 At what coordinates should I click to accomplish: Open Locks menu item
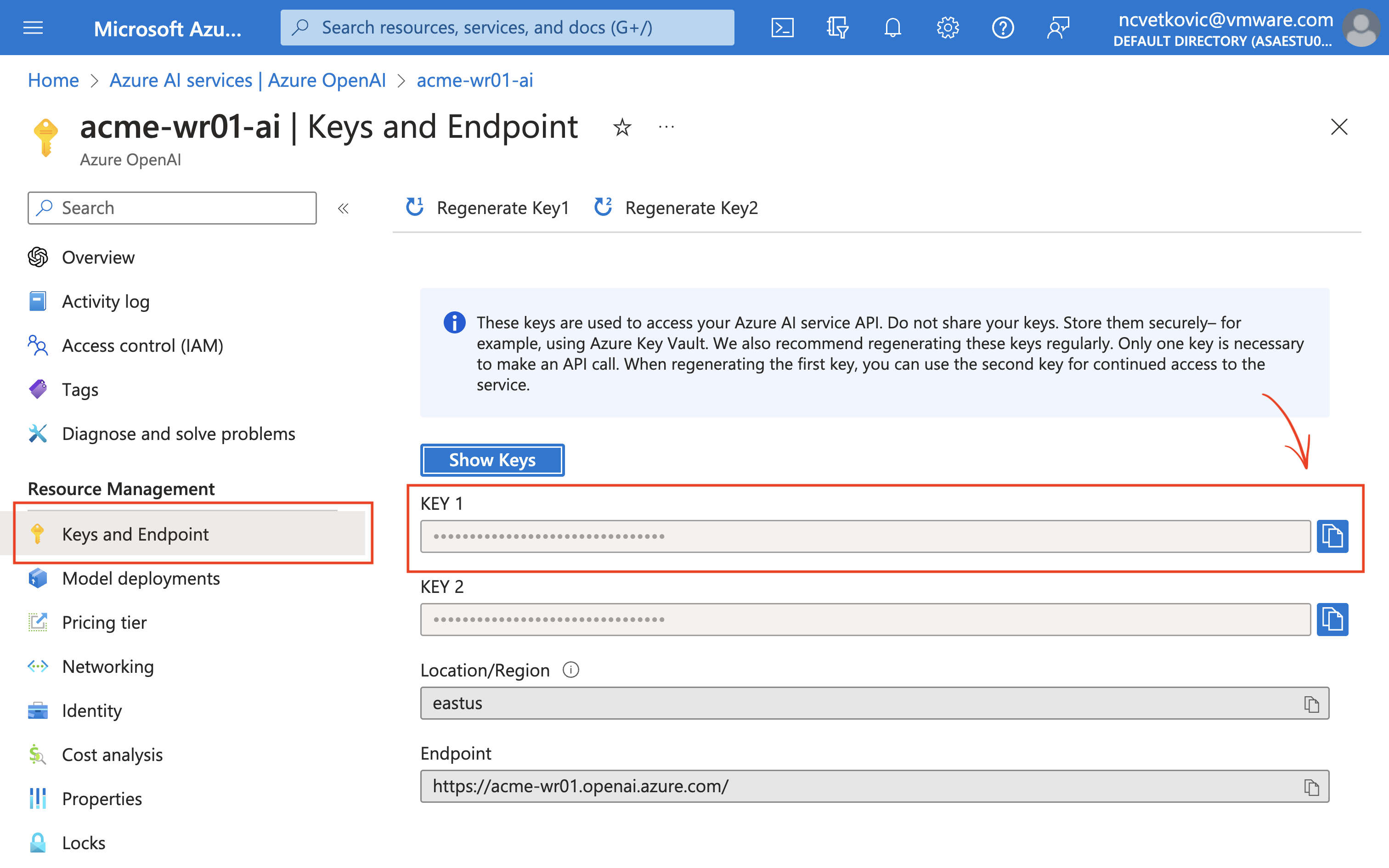[83, 843]
